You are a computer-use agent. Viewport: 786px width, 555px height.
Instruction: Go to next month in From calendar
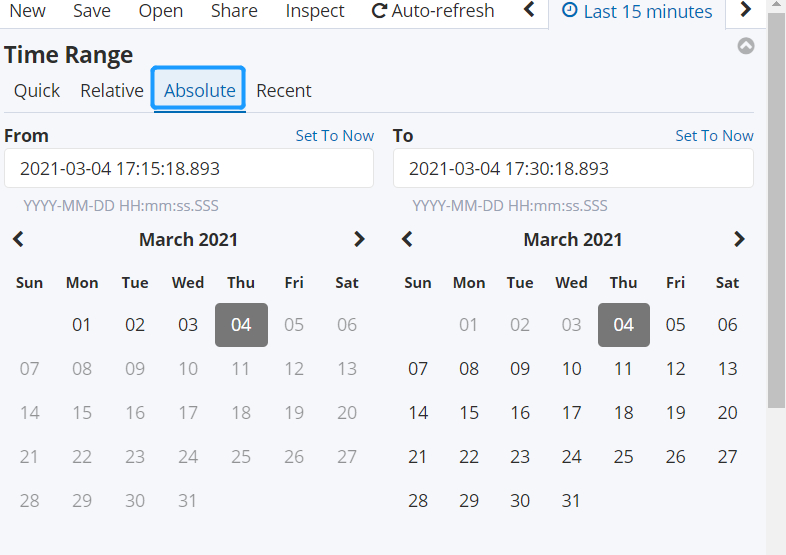pyautogui.click(x=359, y=239)
